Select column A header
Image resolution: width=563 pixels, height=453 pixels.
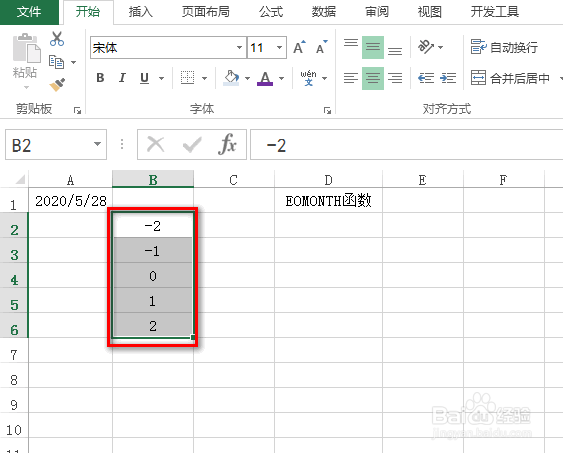[70, 179]
